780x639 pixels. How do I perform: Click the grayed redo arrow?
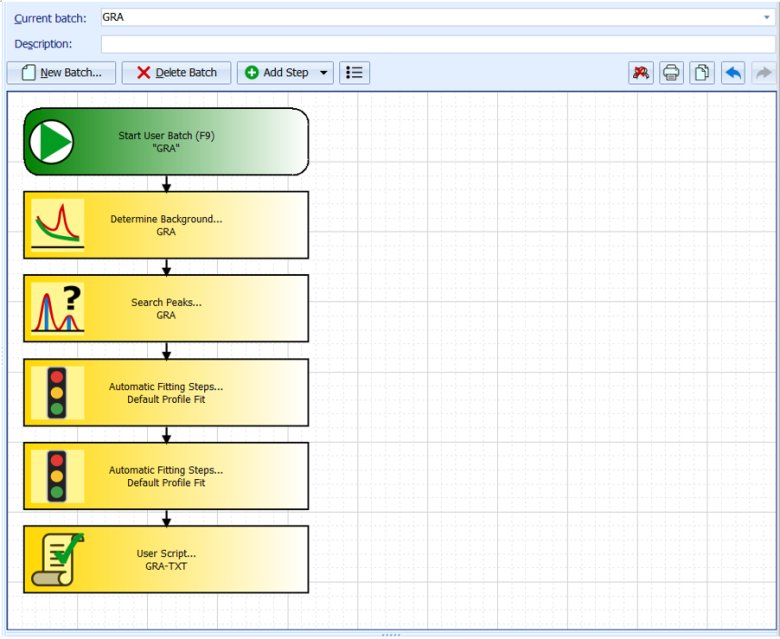pos(763,73)
